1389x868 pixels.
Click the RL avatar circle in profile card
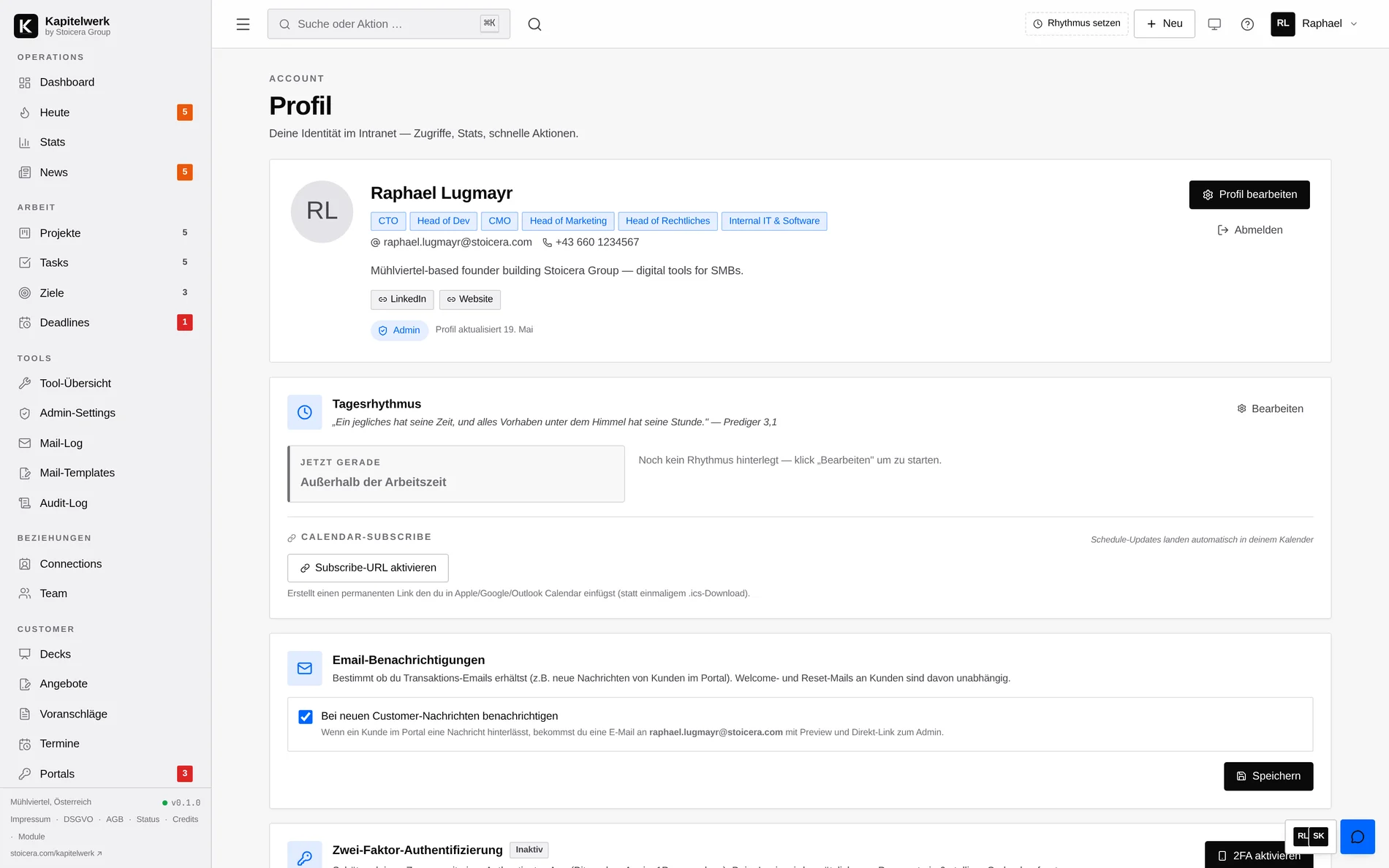[322, 211]
